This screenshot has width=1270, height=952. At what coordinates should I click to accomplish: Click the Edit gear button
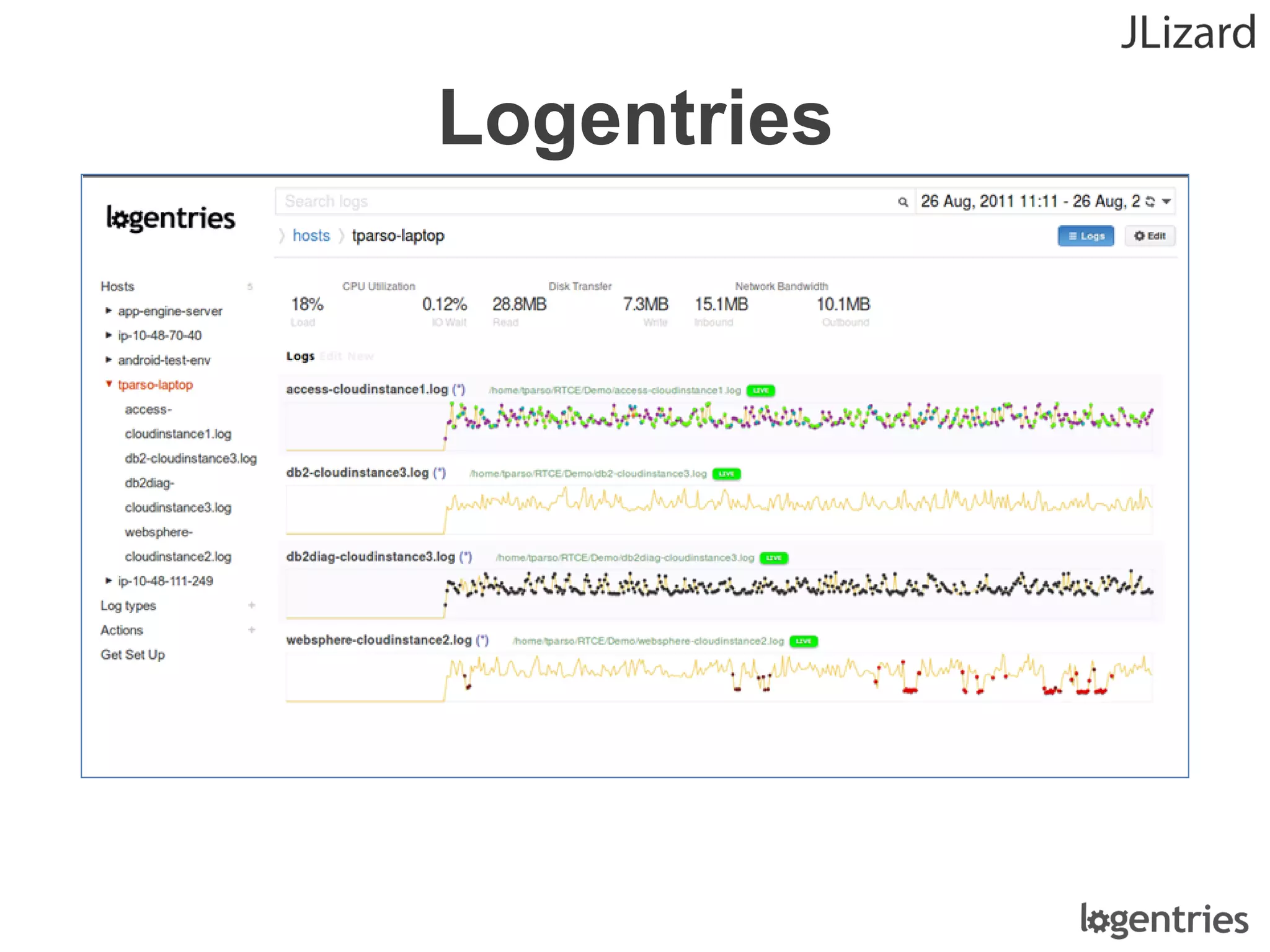tap(1150, 236)
